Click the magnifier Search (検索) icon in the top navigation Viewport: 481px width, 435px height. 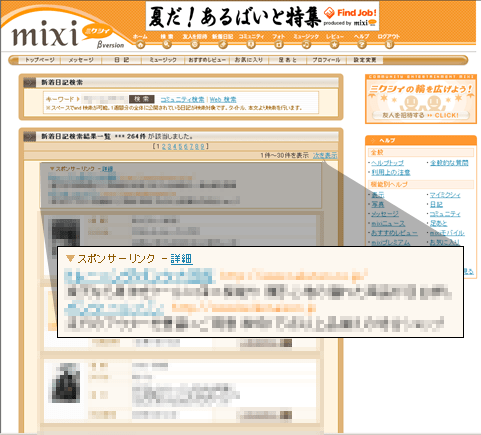click(167, 44)
